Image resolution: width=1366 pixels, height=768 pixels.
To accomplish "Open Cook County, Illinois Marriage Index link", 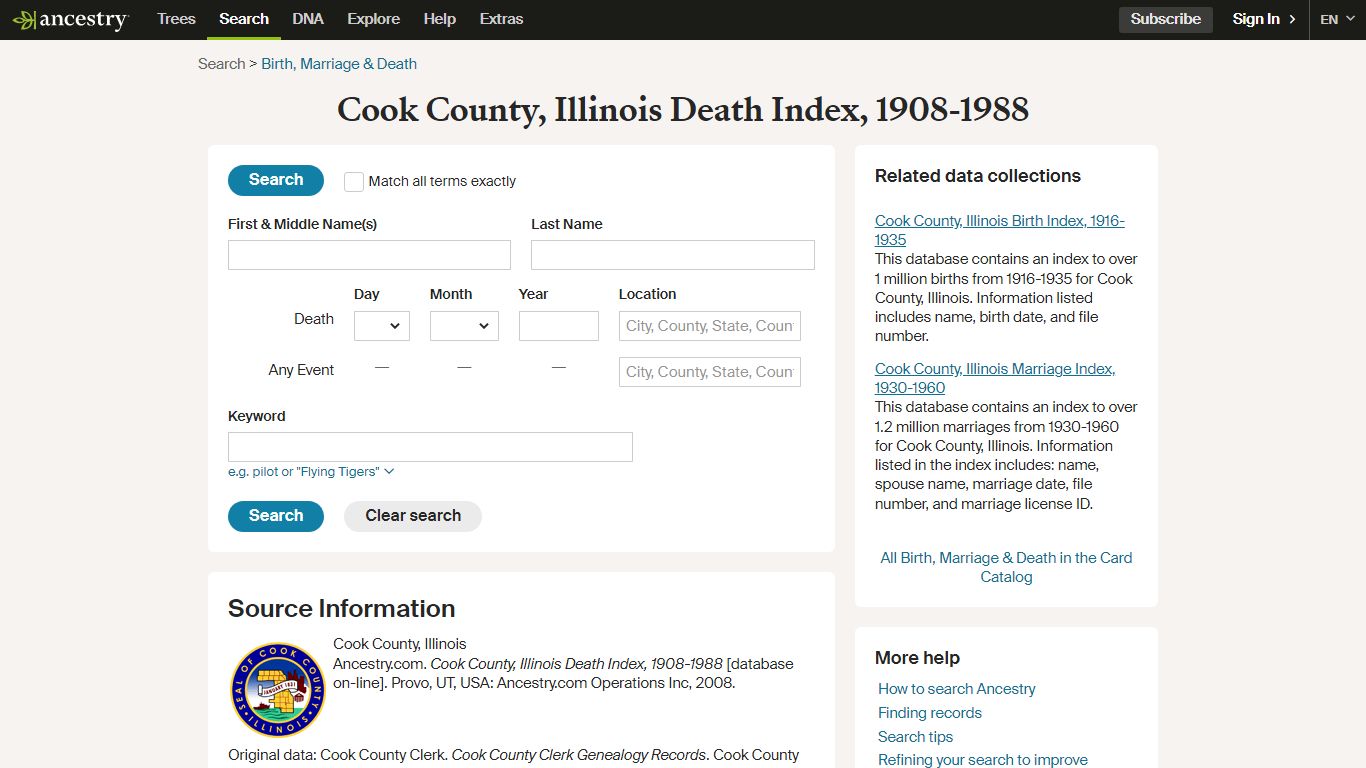I will (995, 378).
